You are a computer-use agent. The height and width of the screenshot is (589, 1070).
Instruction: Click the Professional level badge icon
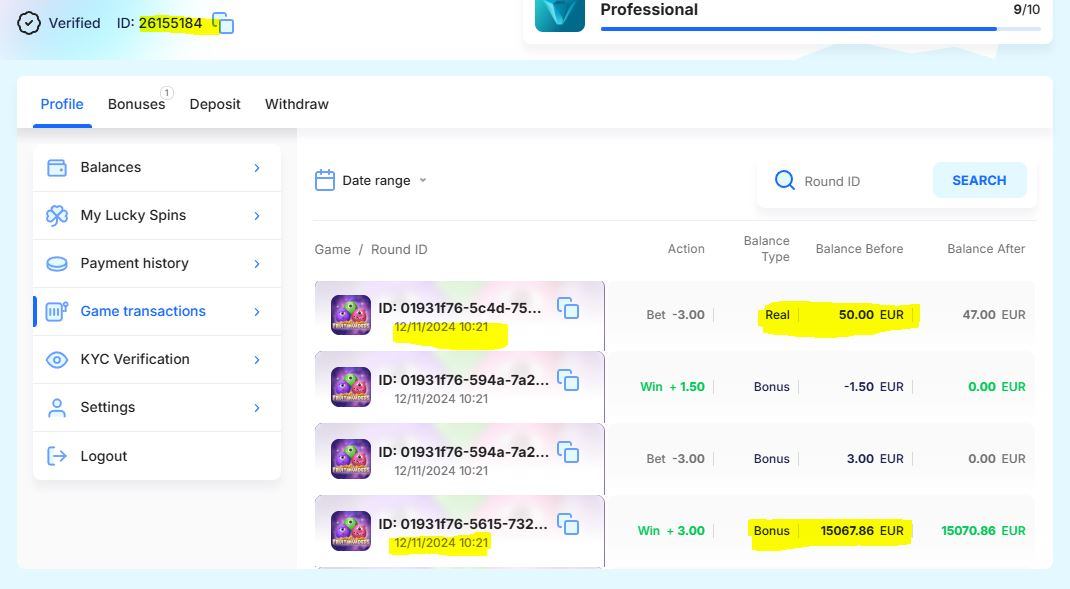coord(560,14)
